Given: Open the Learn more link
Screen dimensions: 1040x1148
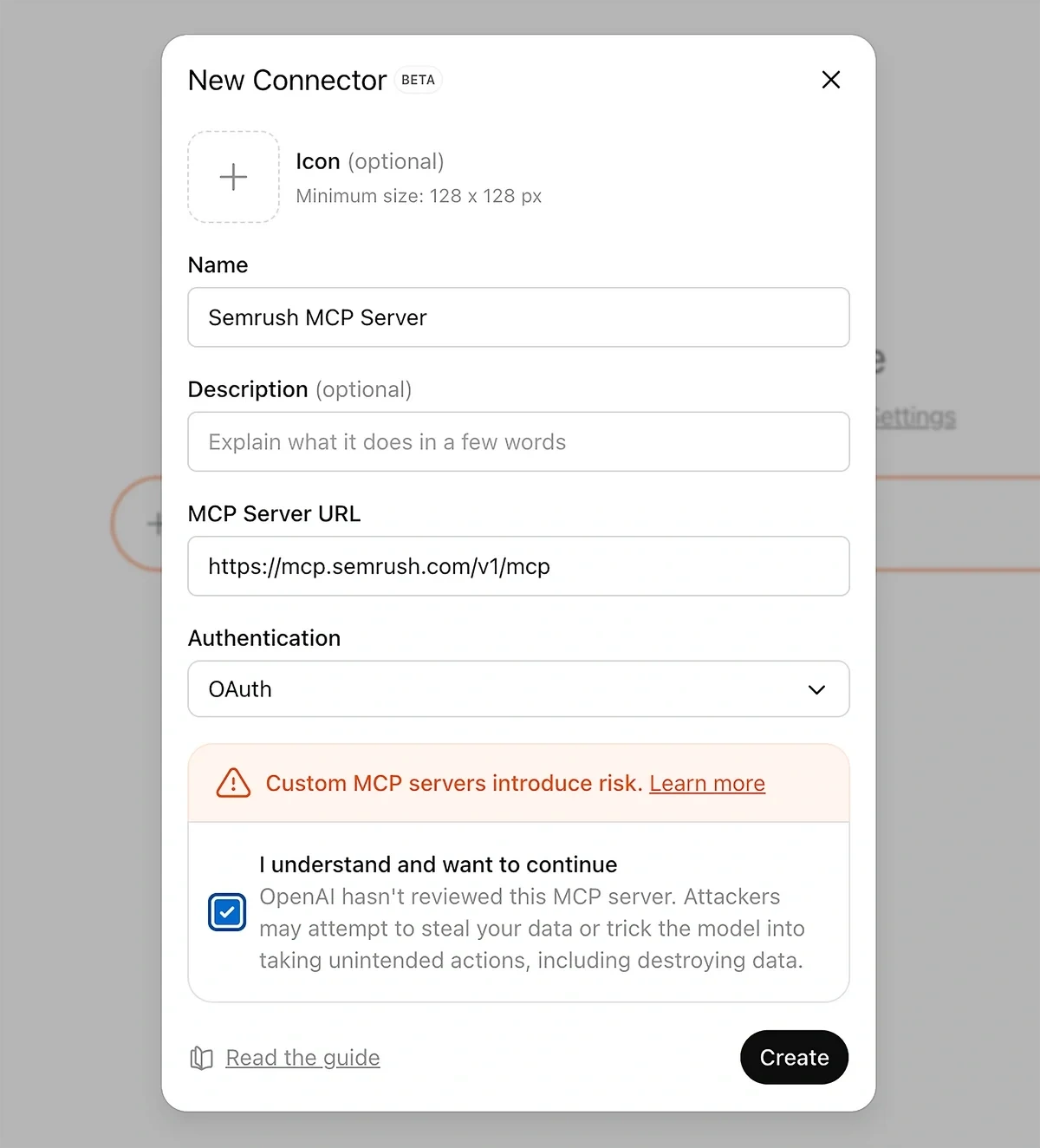Looking at the screenshot, I should [x=706, y=783].
